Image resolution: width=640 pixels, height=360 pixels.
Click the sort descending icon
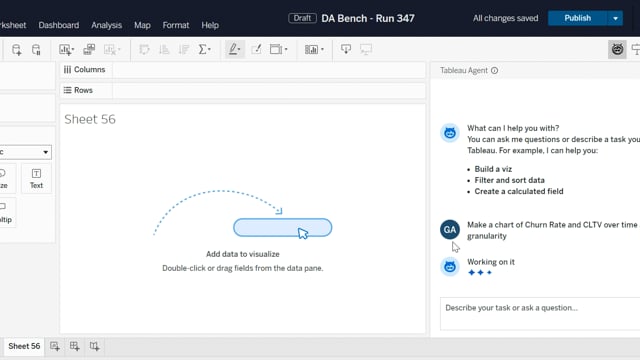184,50
